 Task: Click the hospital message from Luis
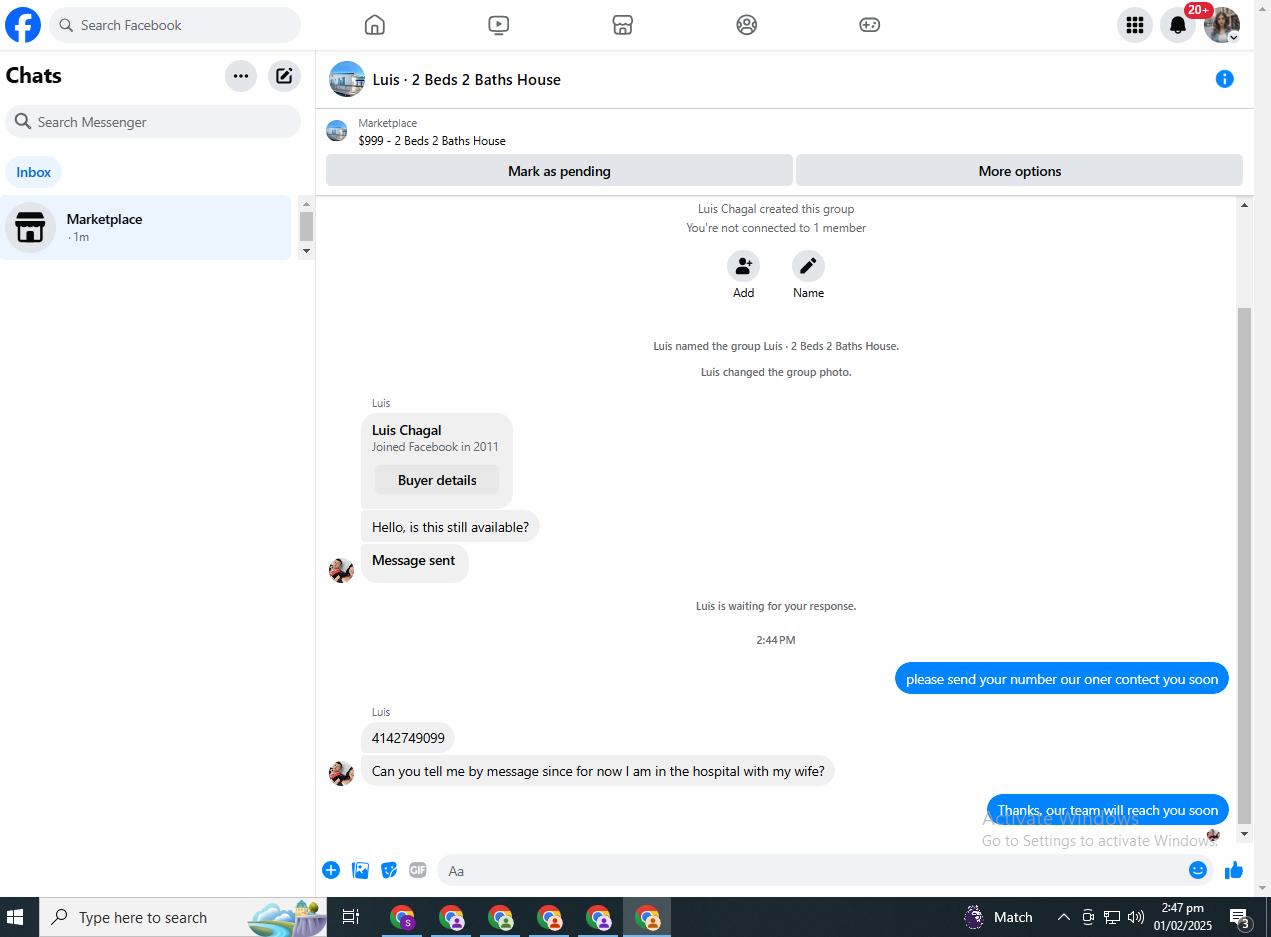coord(598,771)
